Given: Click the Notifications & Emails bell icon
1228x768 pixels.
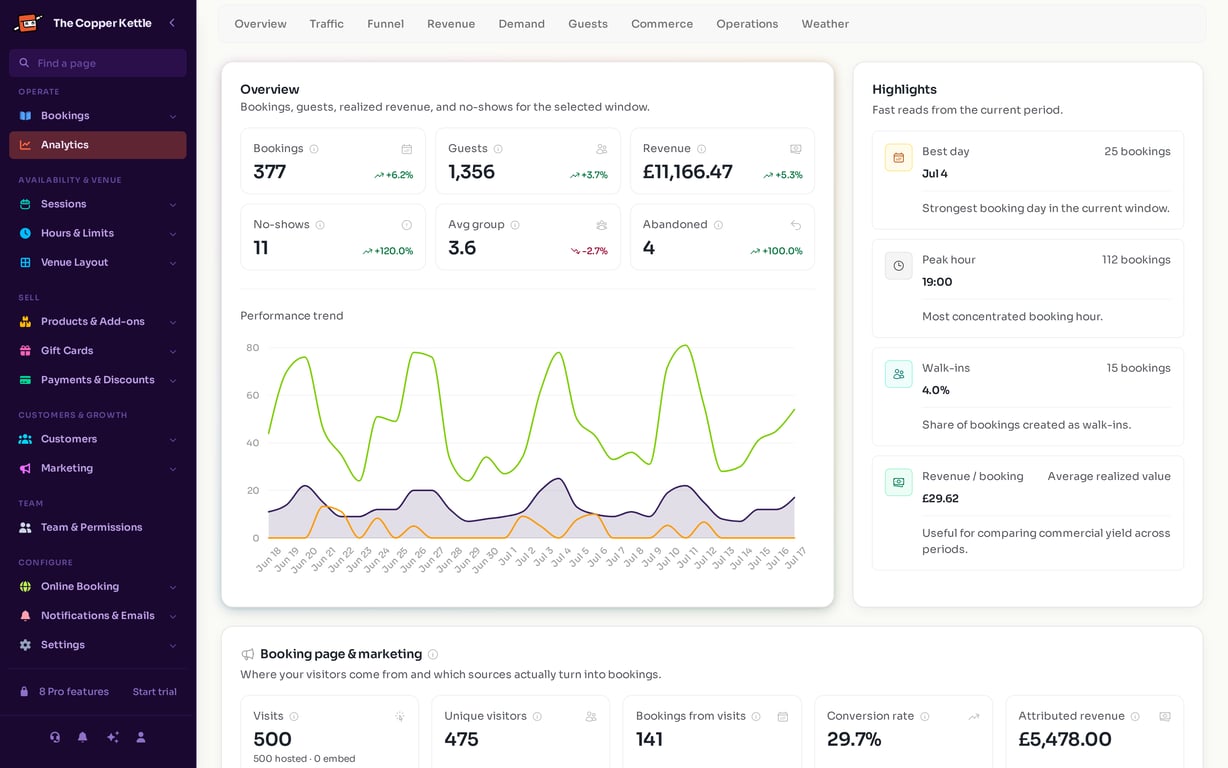Looking at the screenshot, I should pos(25,616).
